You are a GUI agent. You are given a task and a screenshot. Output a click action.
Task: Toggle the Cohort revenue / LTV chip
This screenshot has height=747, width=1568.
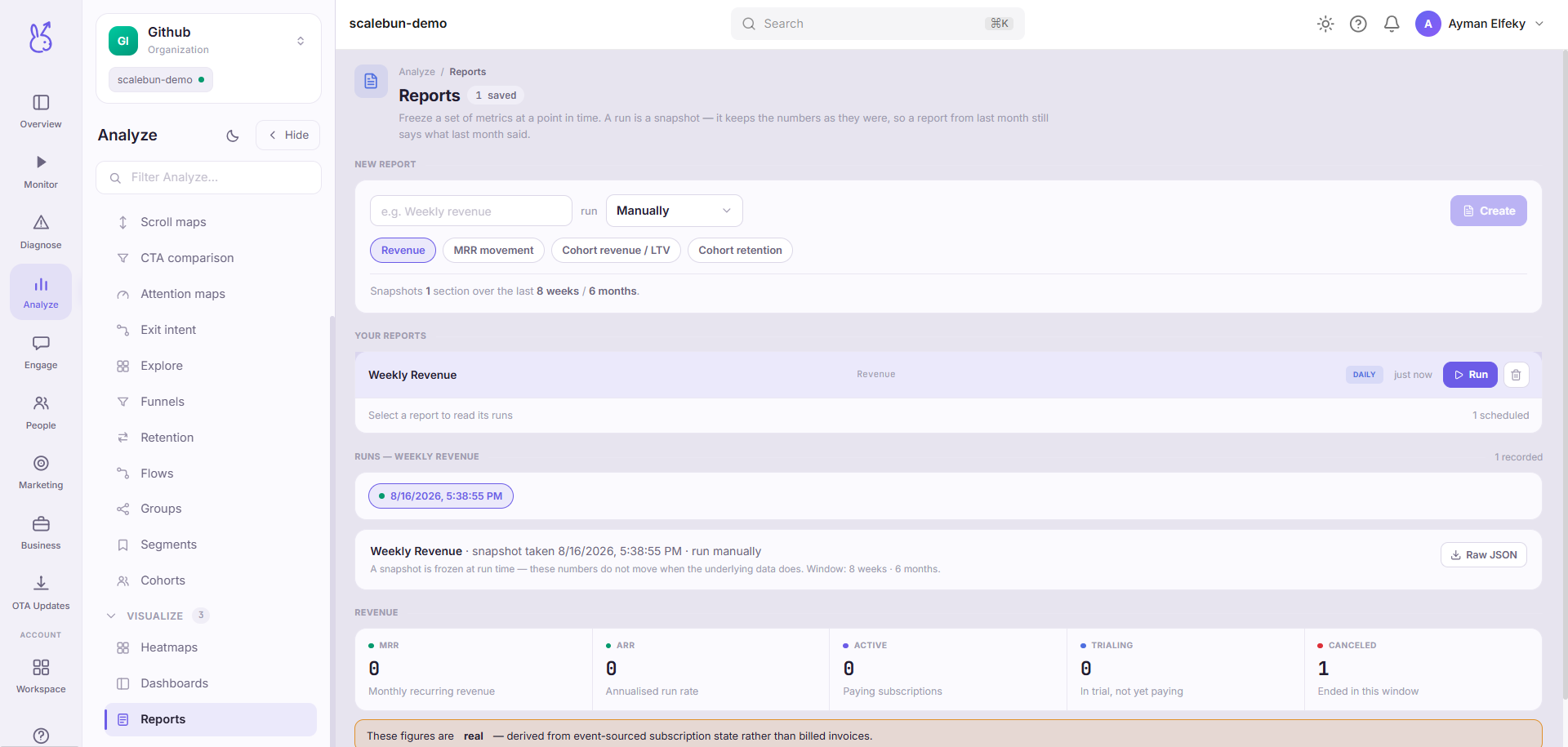tap(616, 251)
